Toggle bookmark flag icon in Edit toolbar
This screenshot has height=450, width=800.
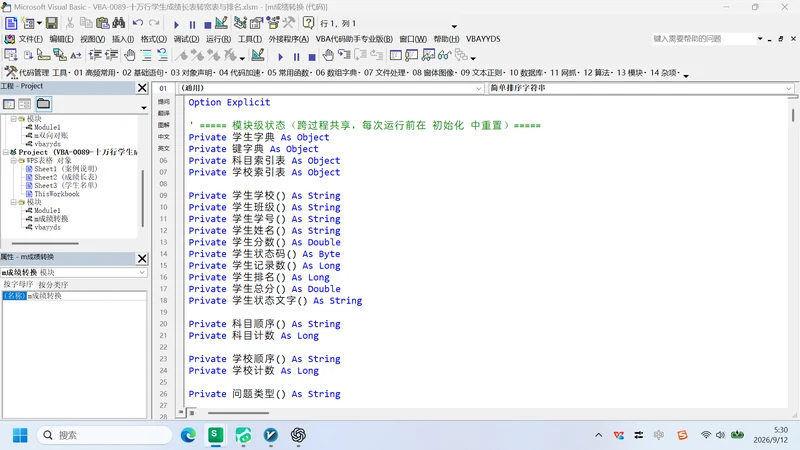(181, 55)
